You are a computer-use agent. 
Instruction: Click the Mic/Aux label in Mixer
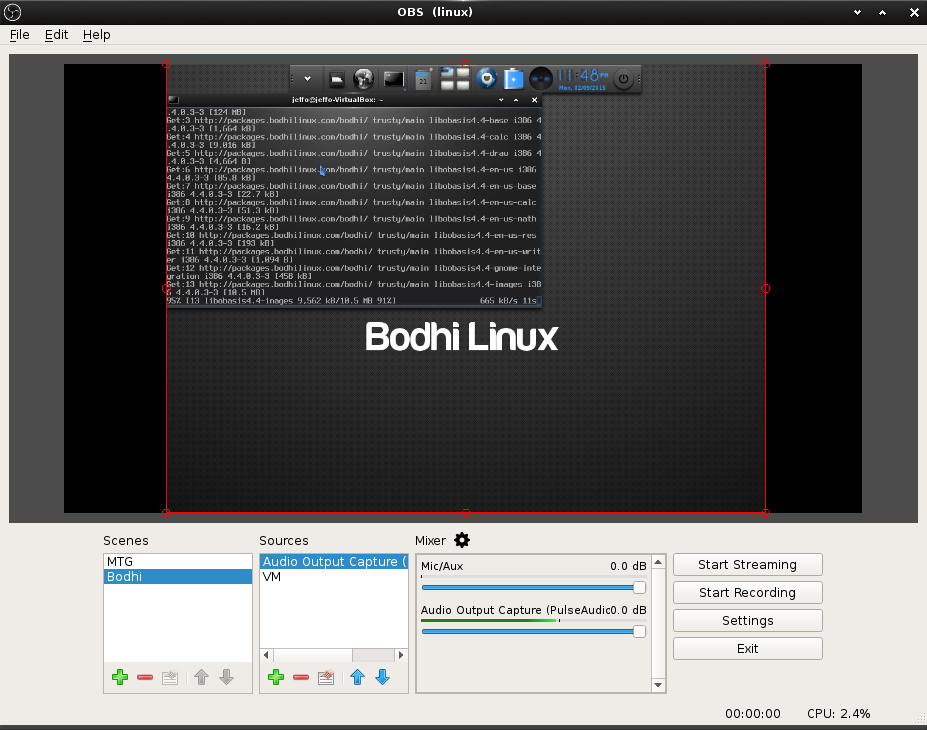[x=442, y=566]
